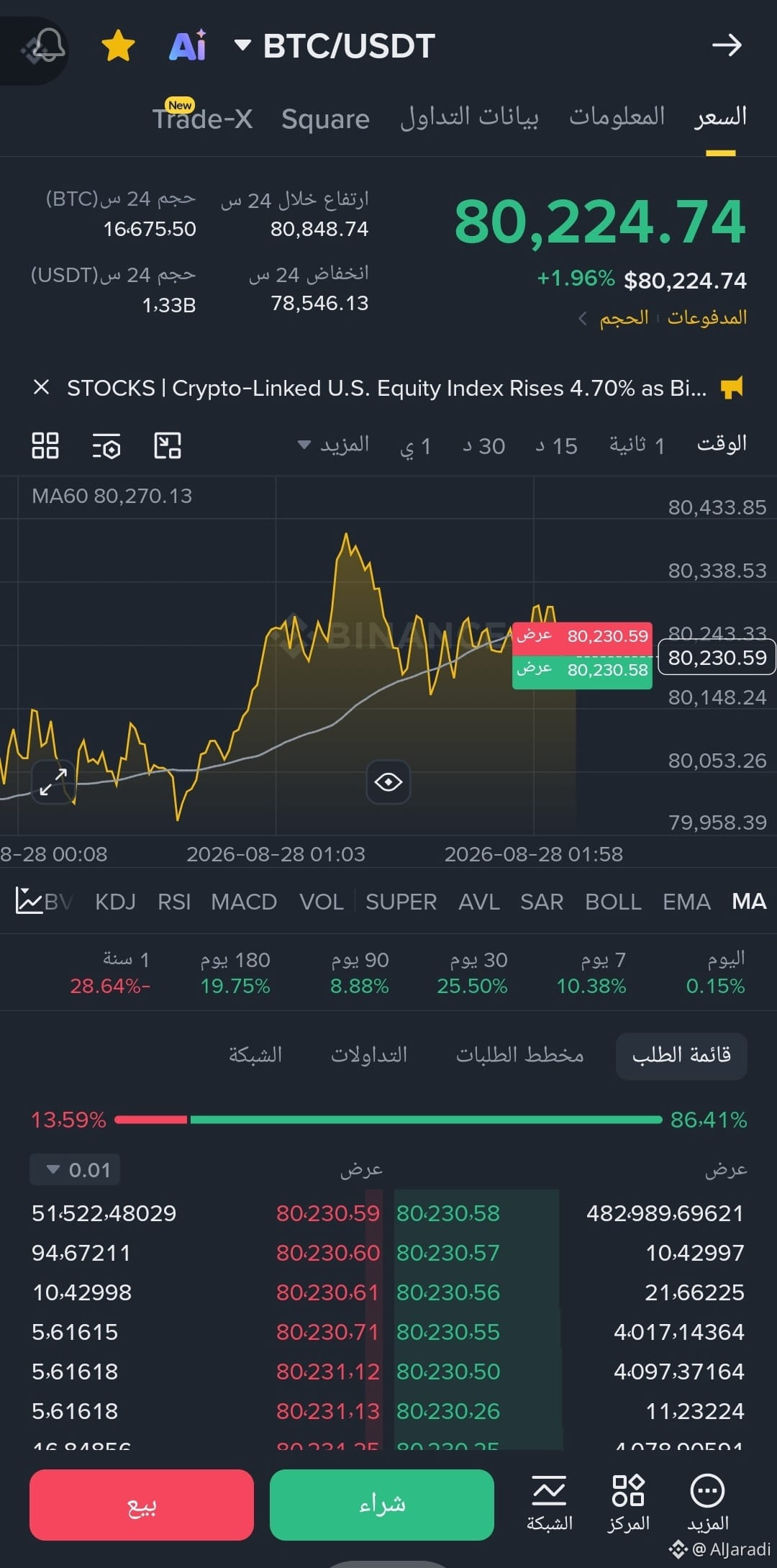Select the 1 ي timeframe

point(415,446)
